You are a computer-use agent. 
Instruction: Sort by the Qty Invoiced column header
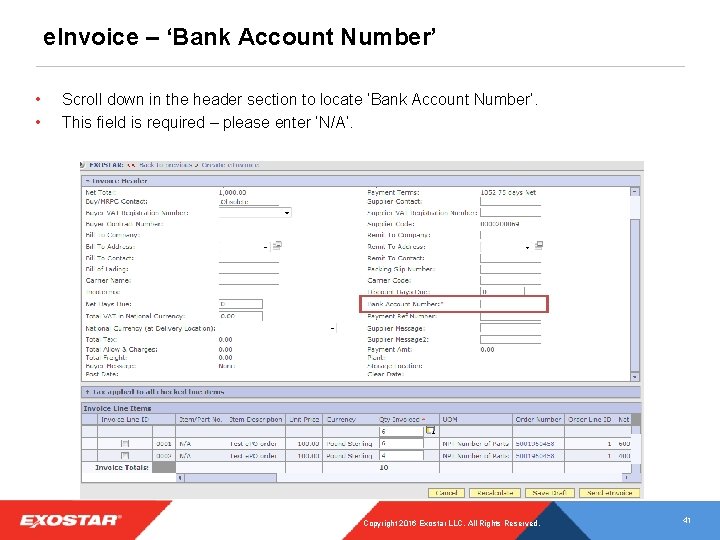pos(402,419)
